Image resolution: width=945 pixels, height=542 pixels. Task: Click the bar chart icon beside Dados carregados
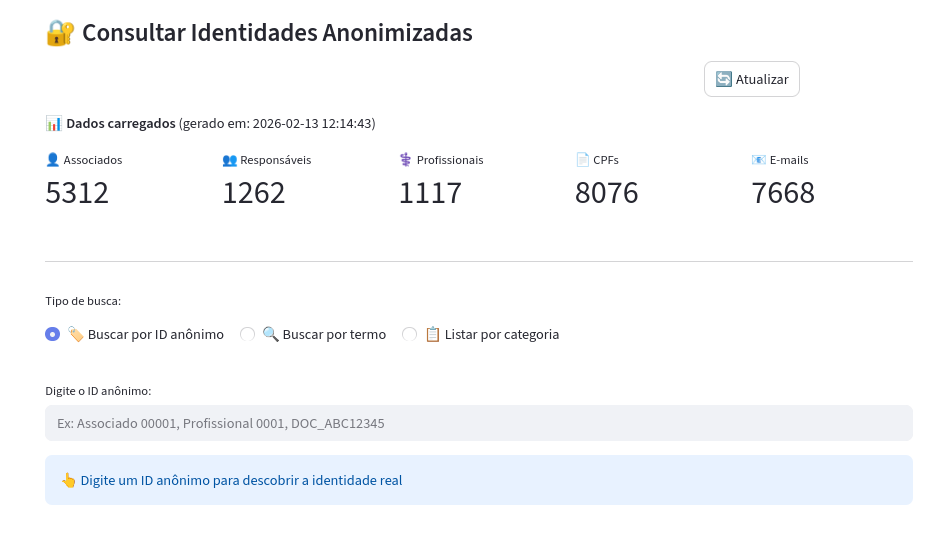(54, 124)
